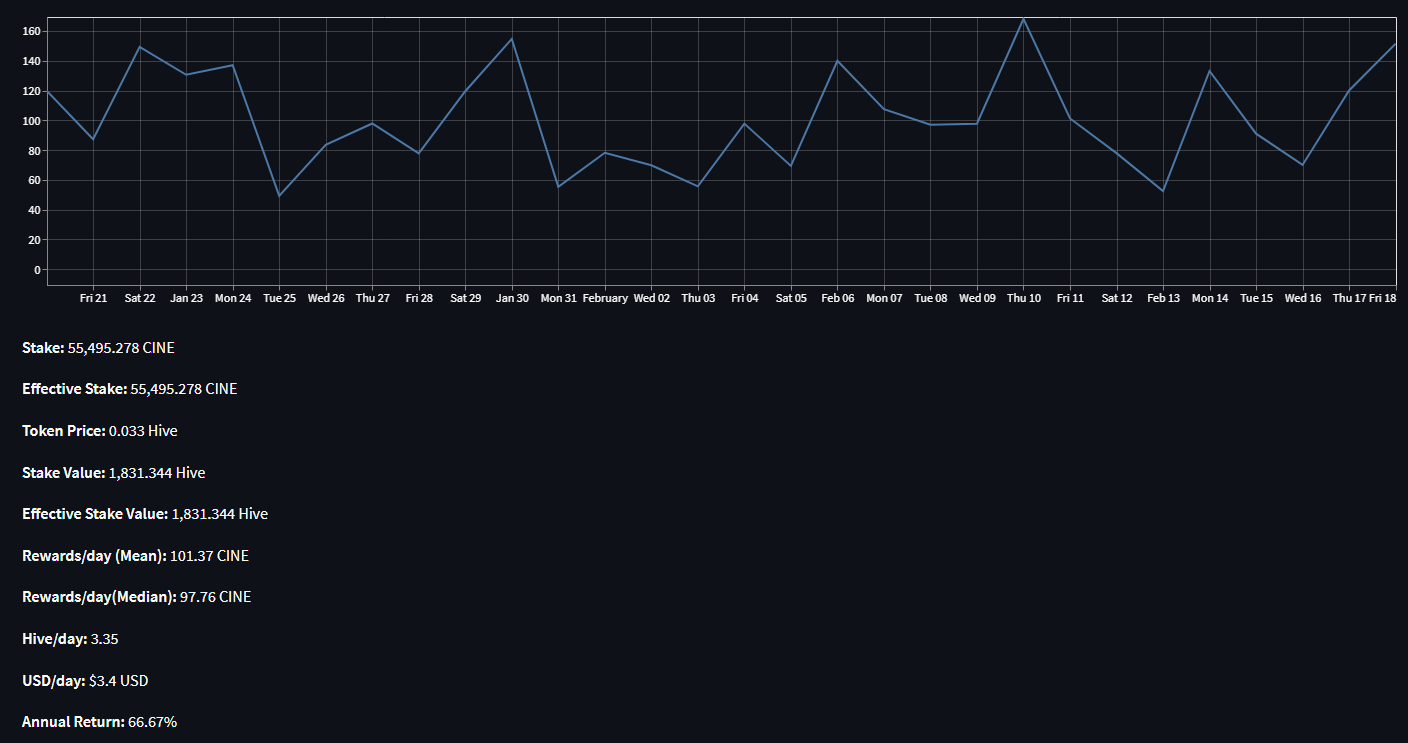
Task: Click the 'Sat 12' x-axis label
Action: pyautogui.click(x=1116, y=298)
